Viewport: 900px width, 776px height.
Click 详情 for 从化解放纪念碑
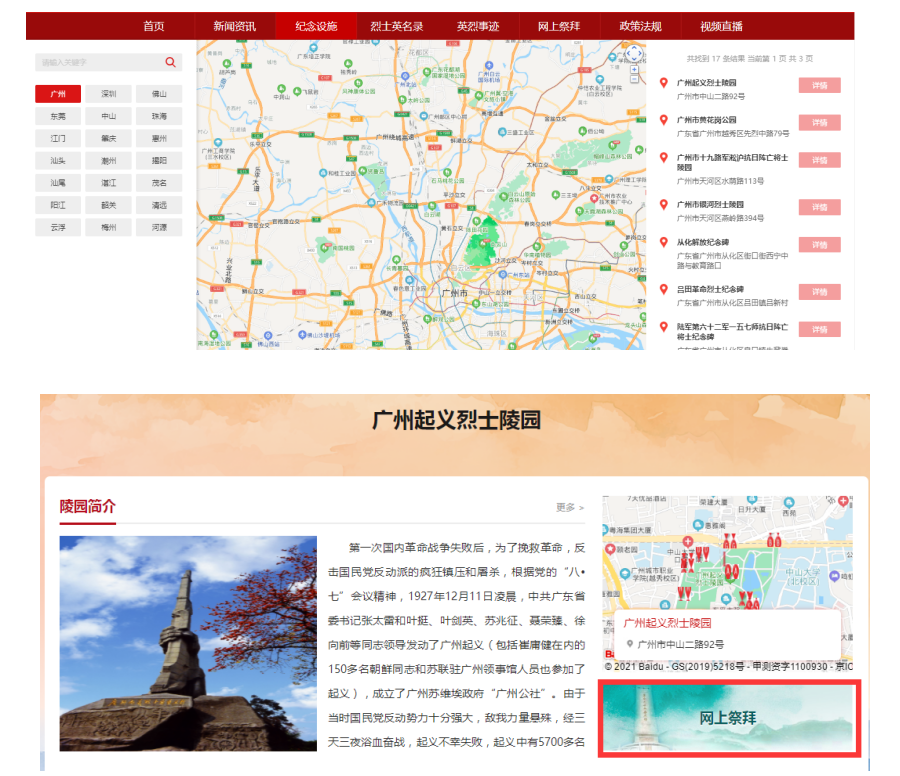pos(820,245)
